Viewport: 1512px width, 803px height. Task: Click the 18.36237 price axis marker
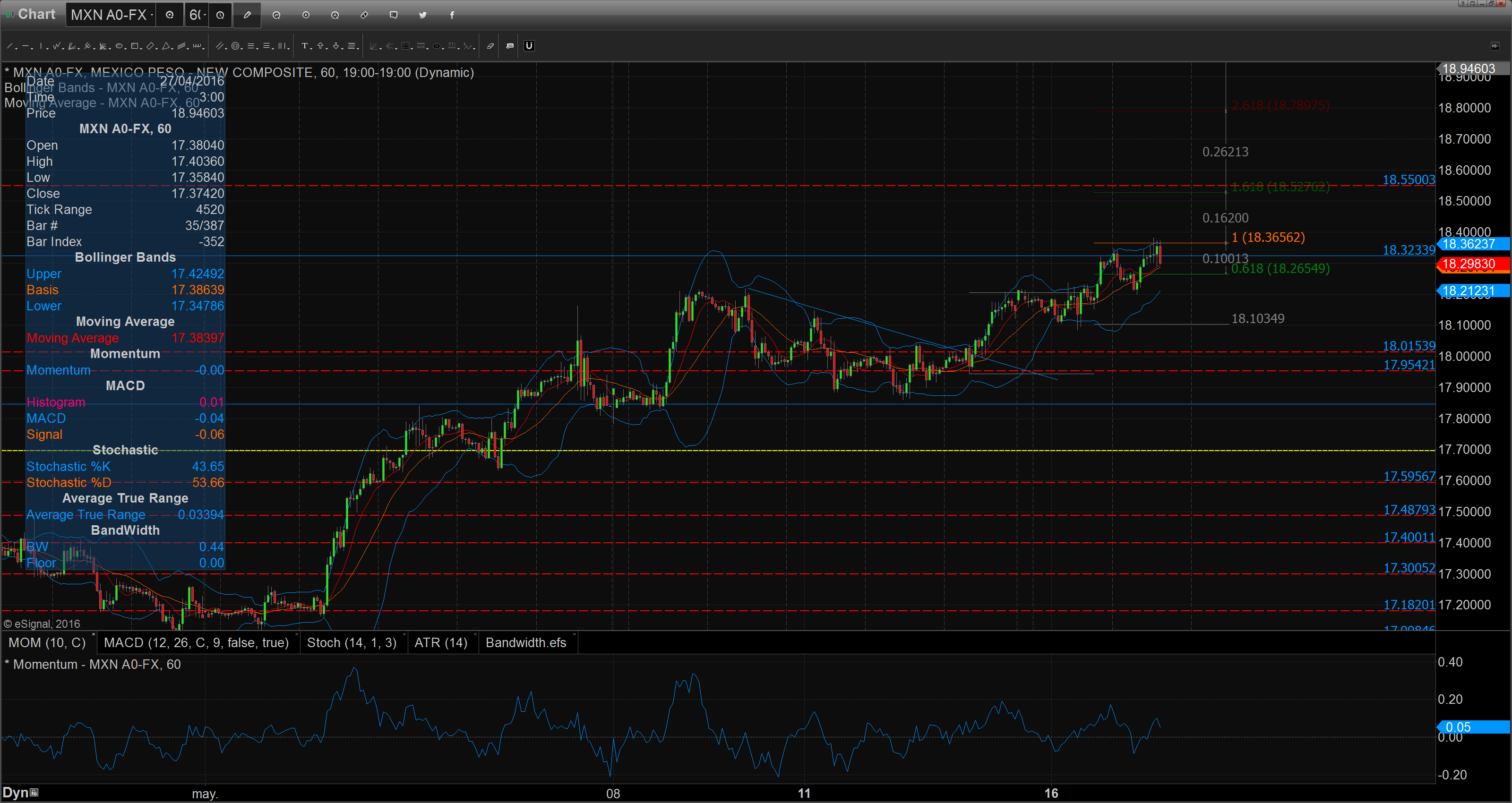coord(1473,244)
